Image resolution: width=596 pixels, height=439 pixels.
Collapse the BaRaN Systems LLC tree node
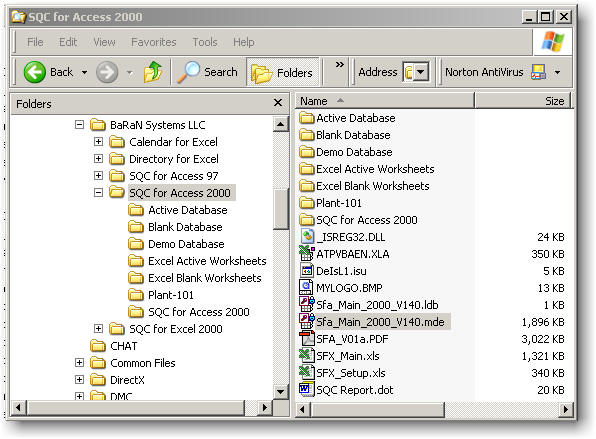[79, 125]
